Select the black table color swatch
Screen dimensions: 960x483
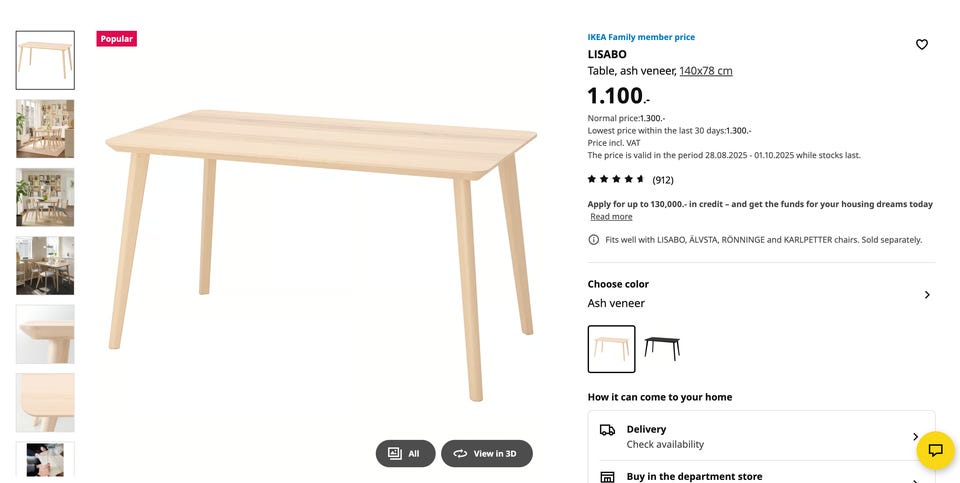[662, 349]
